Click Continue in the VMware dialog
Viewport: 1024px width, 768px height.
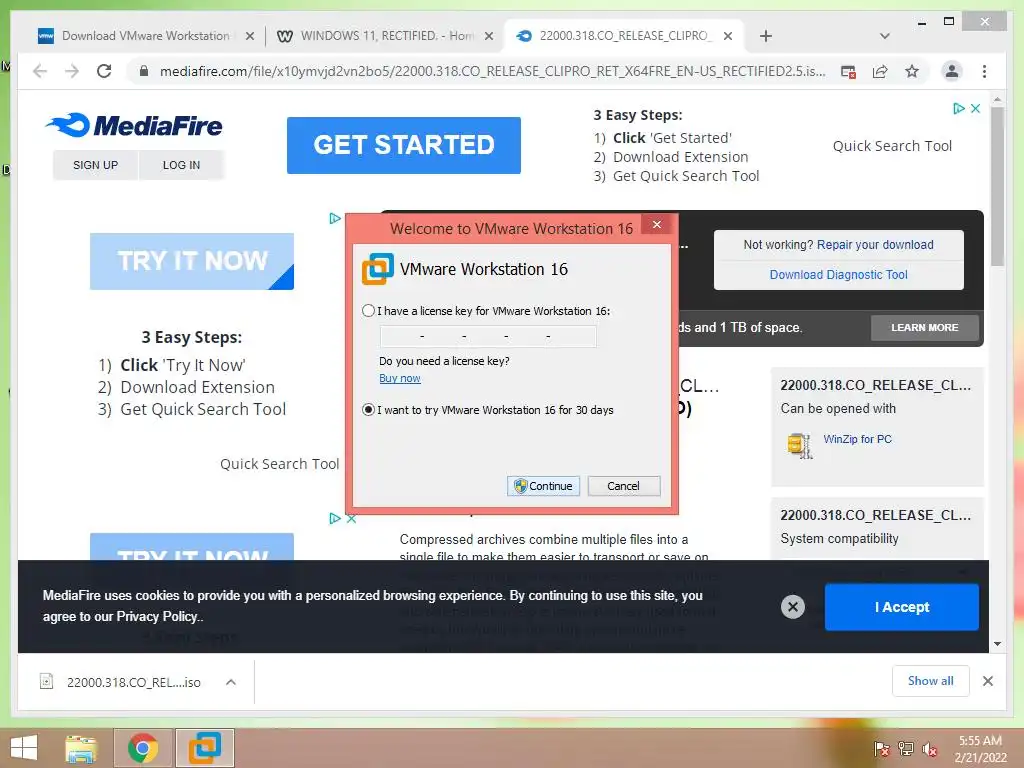(x=543, y=486)
